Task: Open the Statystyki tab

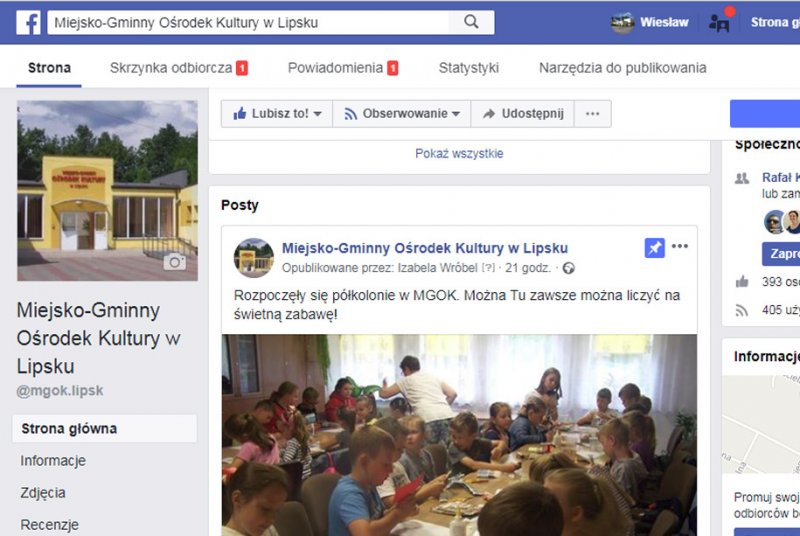Action: pyautogui.click(x=469, y=68)
